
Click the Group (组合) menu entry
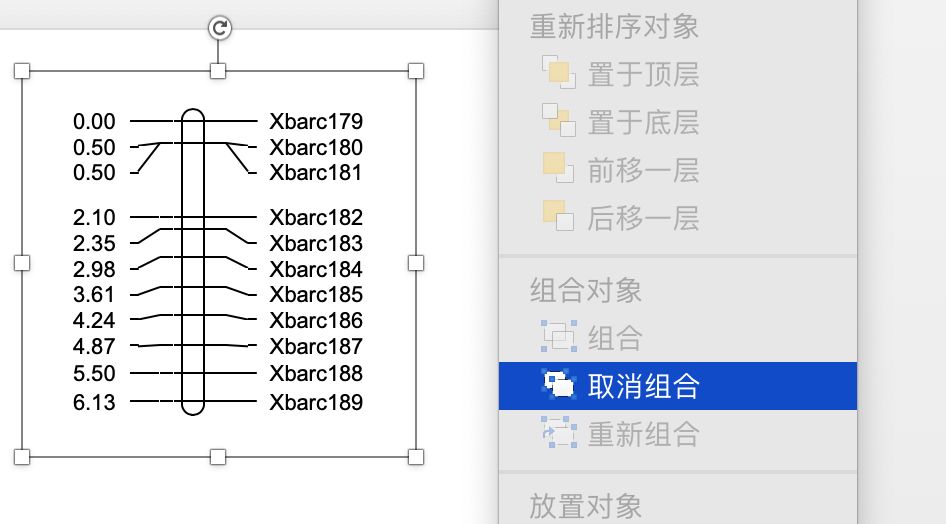[678, 338]
